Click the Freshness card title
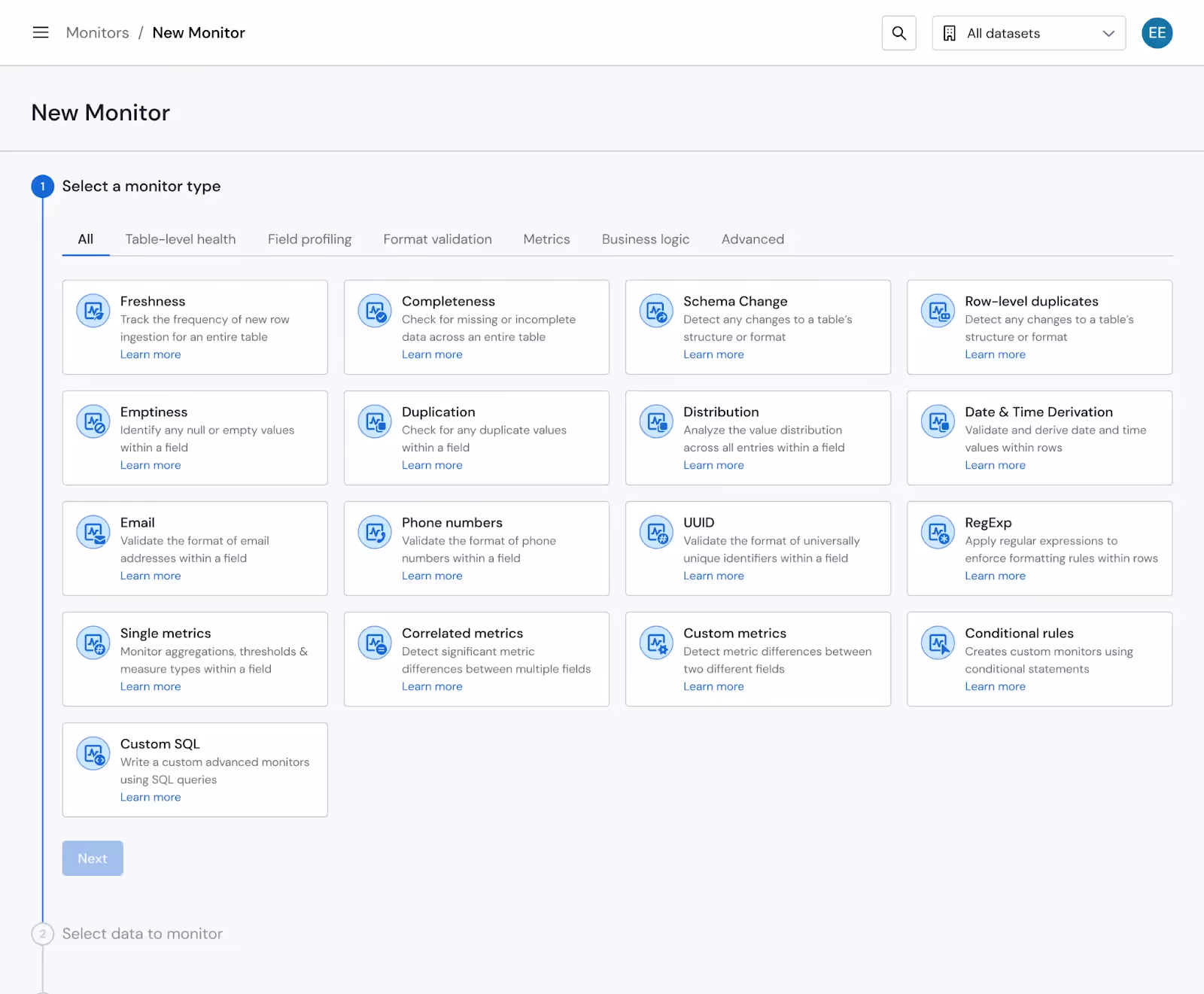Screen dimensions: 1204x994 [x=153, y=301]
